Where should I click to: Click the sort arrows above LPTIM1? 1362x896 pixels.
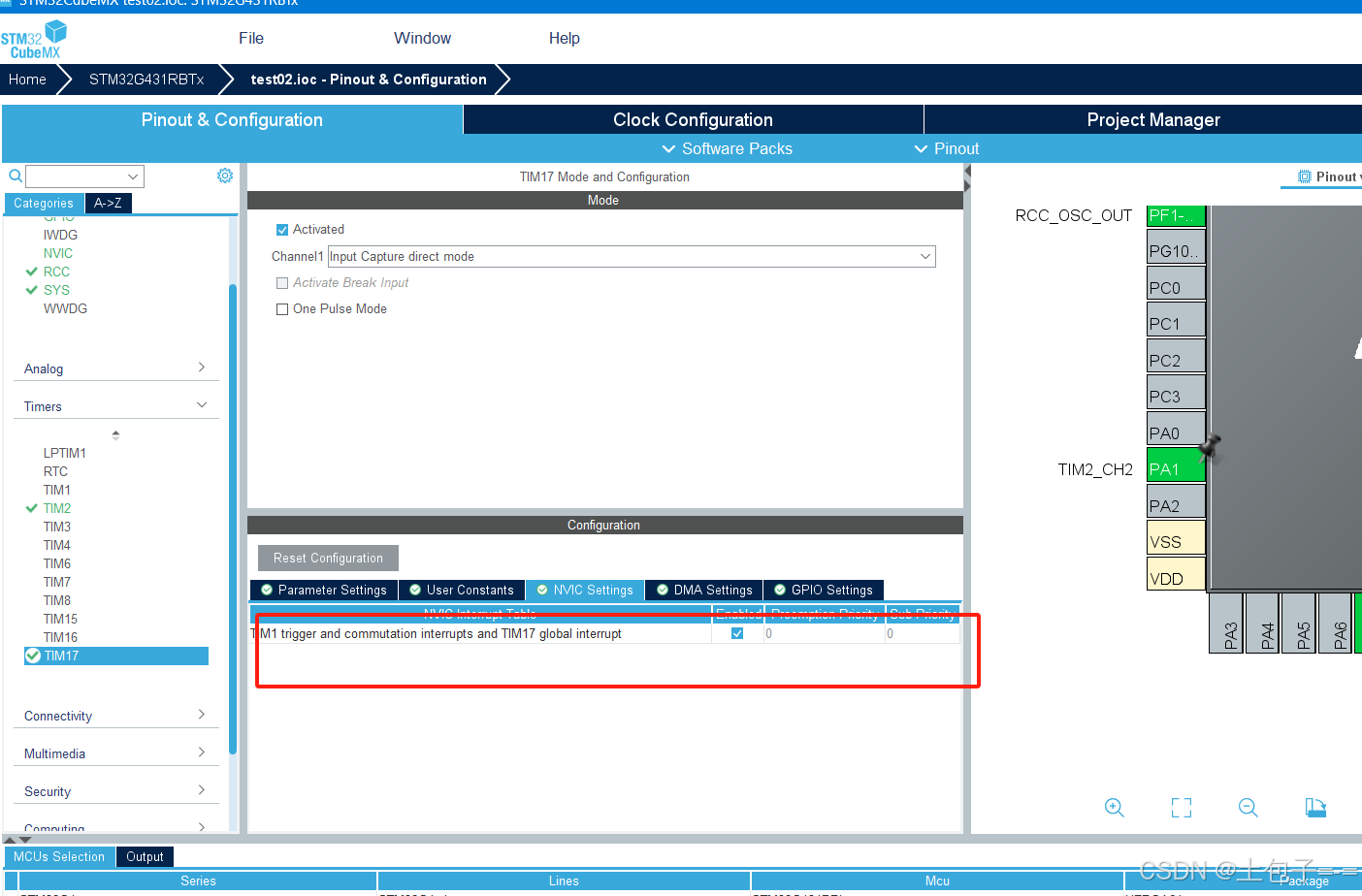pyautogui.click(x=115, y=435)
